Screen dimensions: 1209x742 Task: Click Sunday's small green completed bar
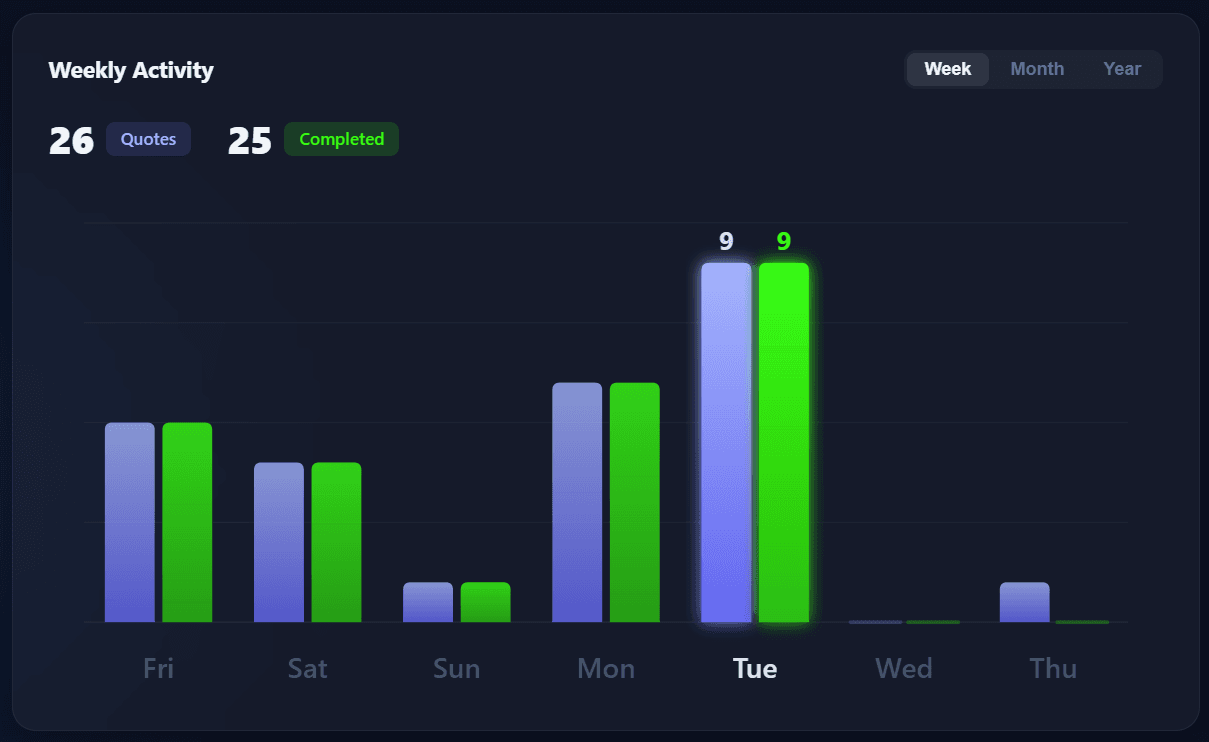(485, 602)
